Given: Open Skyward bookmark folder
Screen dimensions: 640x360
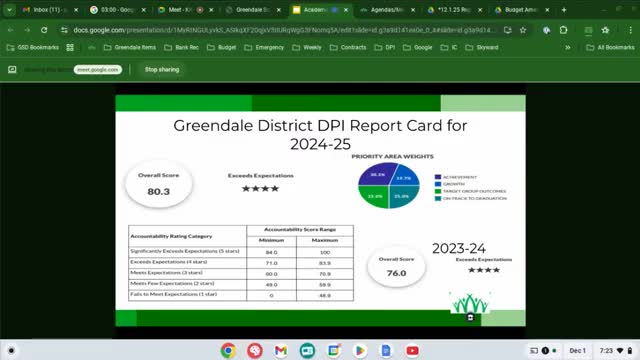Looking at the screenshot, I should coord(482,48).
